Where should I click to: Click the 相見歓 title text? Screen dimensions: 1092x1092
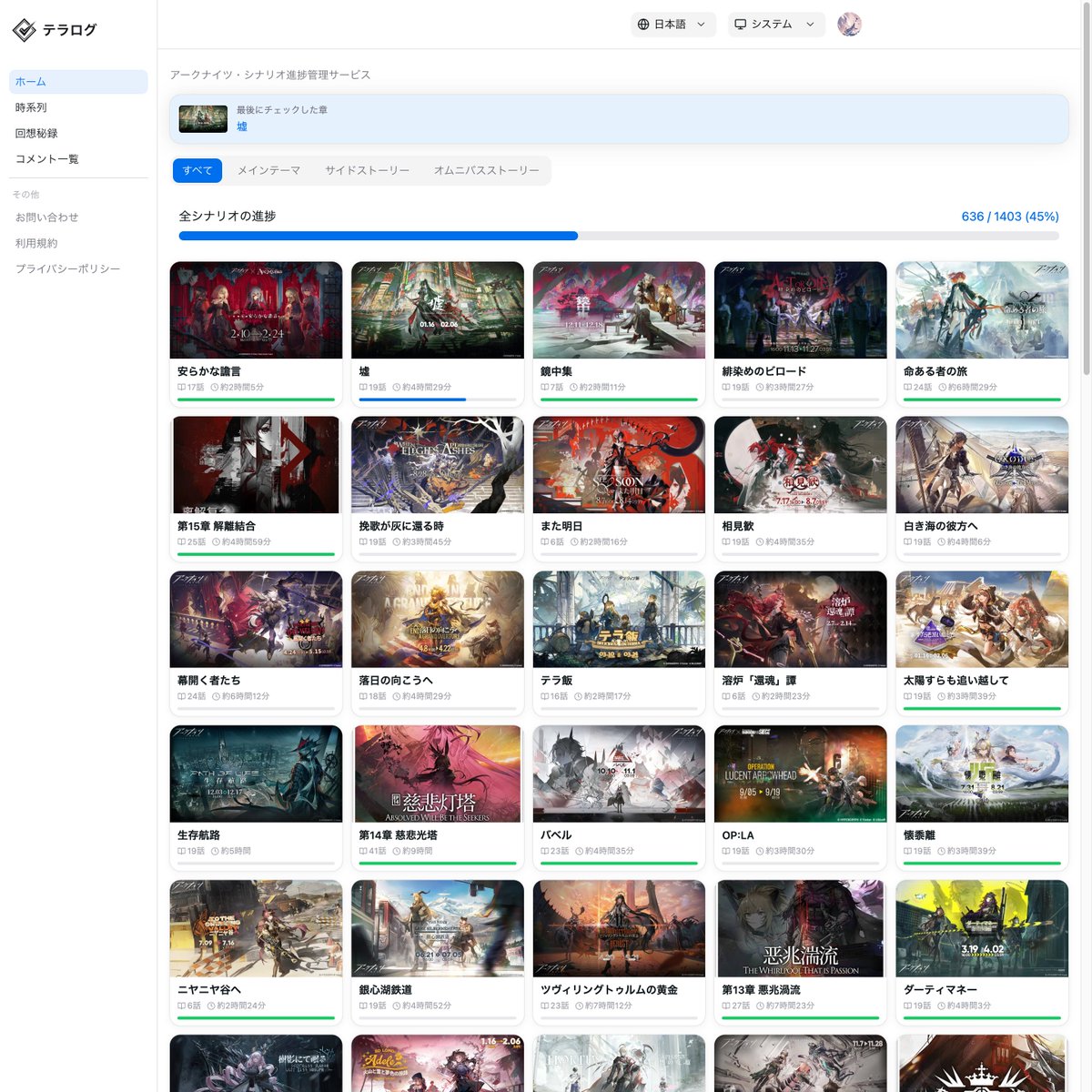pyautogui.click(x=738, y=526)
